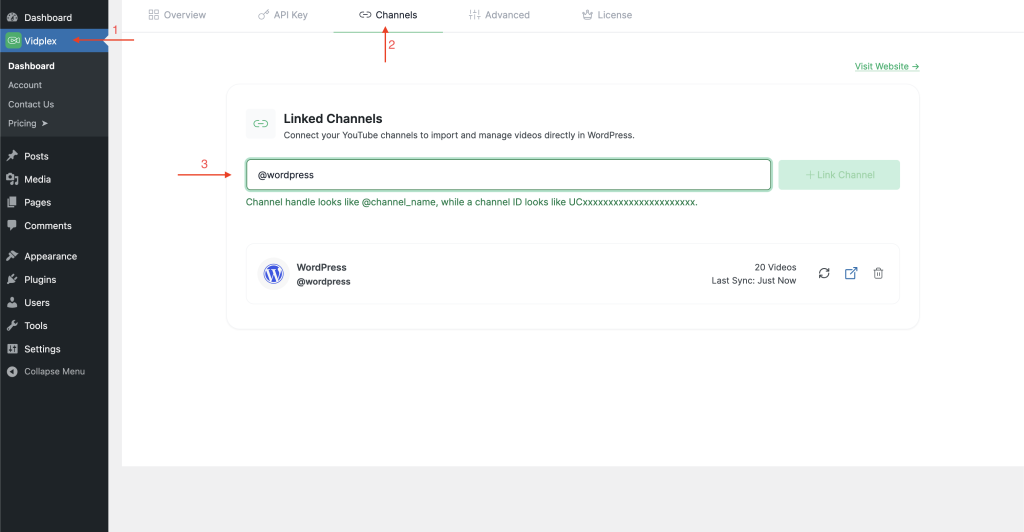
Task: Open the Advanced tab
Action: (x=499, y=15)
